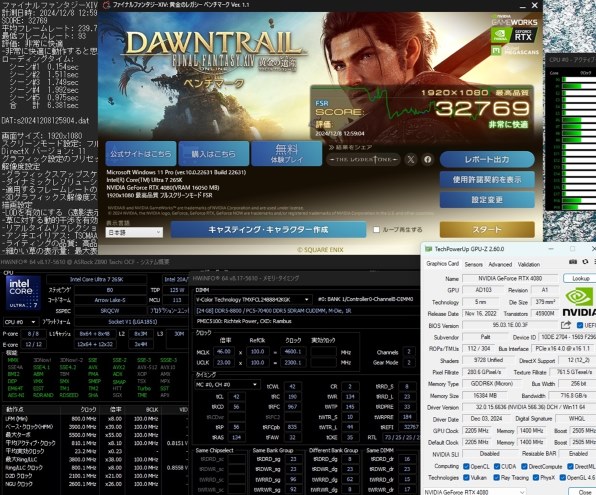The height and width of the screenshot is (495, 596).
Task: Toggle the CUDA checkbox
Action: [x=497, y=466]
